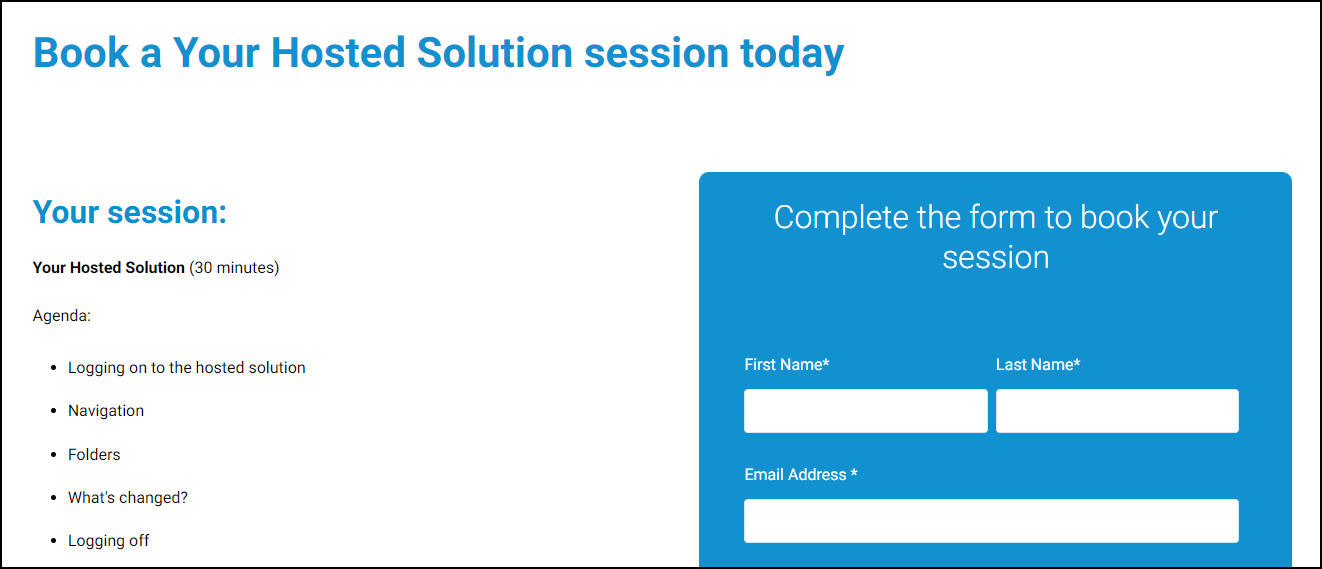The height and width of the screenshot is (569, 1322).
Task: Click the "Agenda:" label
Action: (62, 316)
